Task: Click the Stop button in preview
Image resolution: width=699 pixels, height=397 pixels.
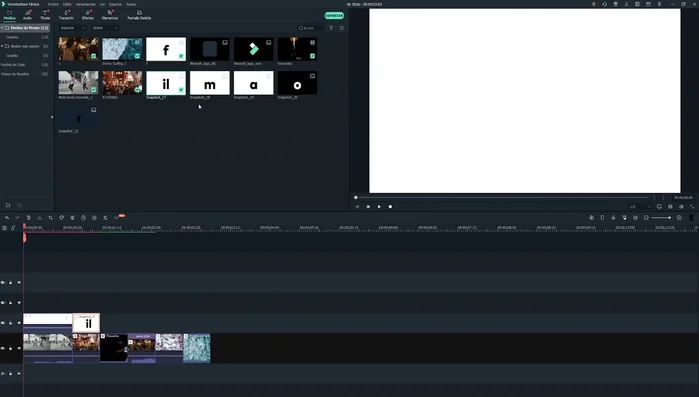Action: pos(390,207)
